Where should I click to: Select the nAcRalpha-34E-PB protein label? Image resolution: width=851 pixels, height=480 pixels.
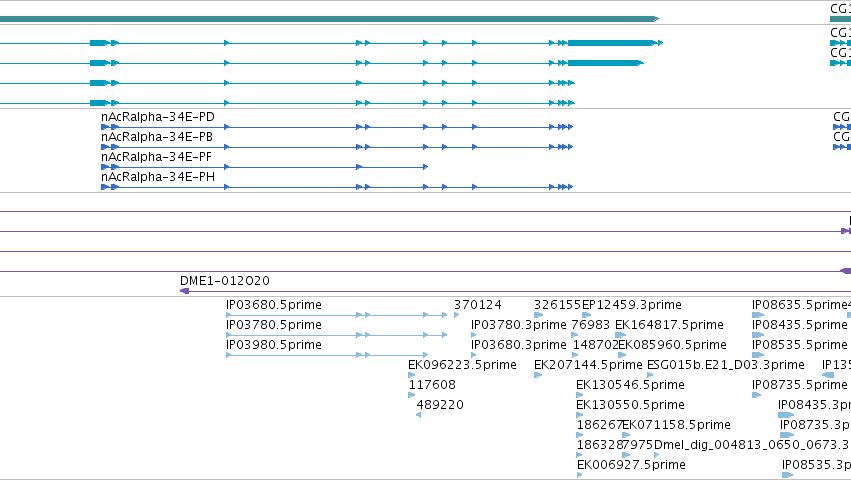coord(156,137)
